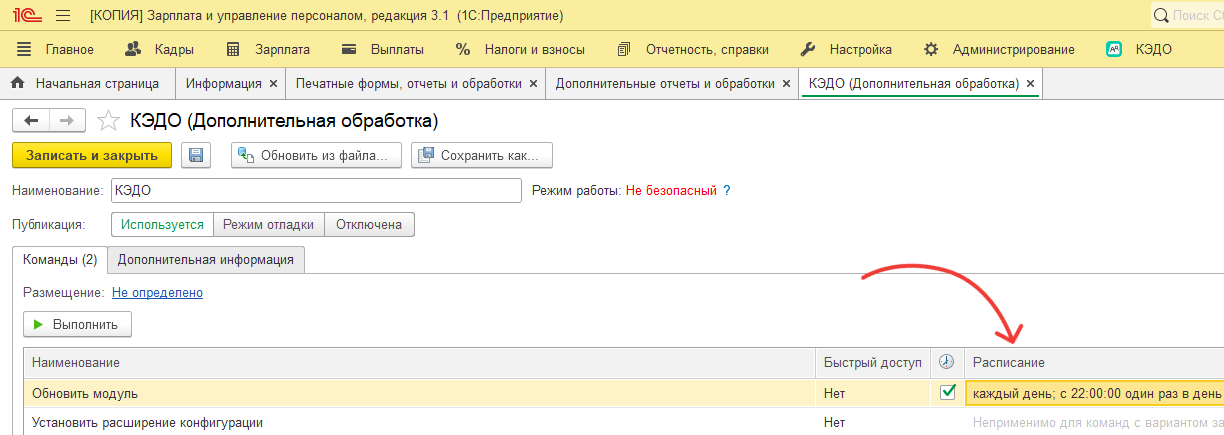
Task: Close Дополнительные отчеты и обработки tab
Action: [786, 84]
